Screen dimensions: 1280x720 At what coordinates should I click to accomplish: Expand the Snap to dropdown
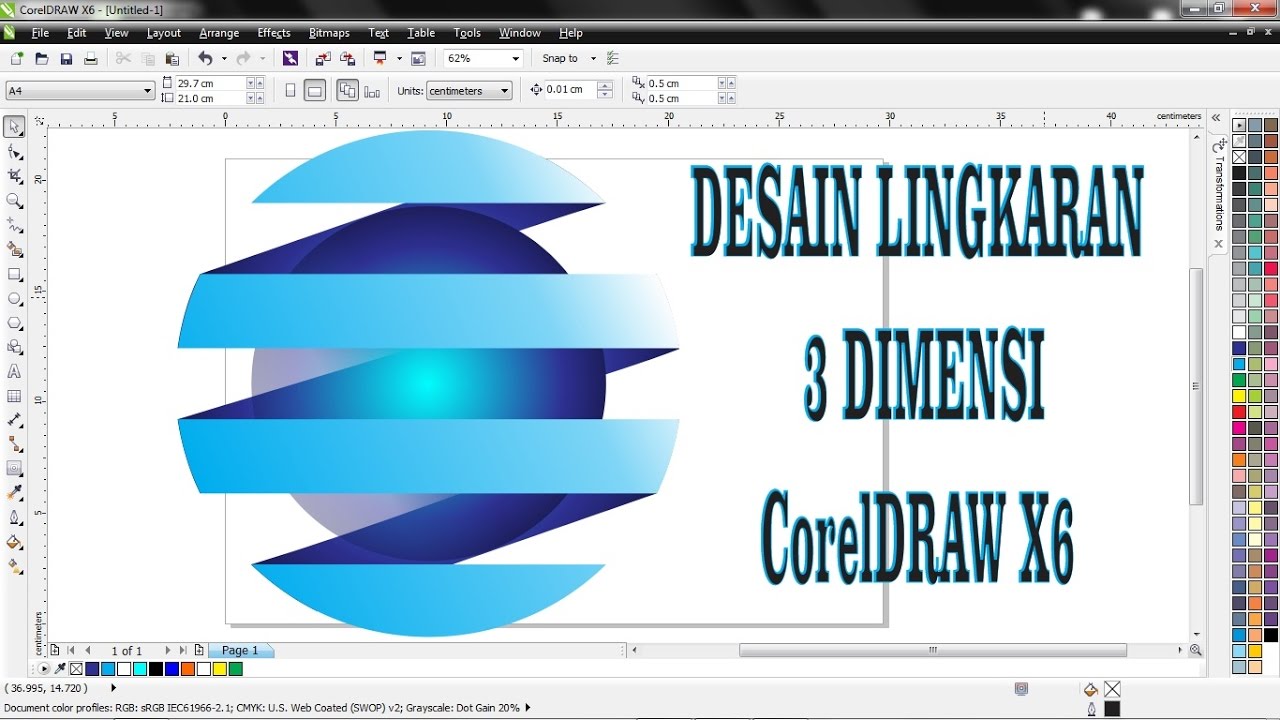coord(593,59)
